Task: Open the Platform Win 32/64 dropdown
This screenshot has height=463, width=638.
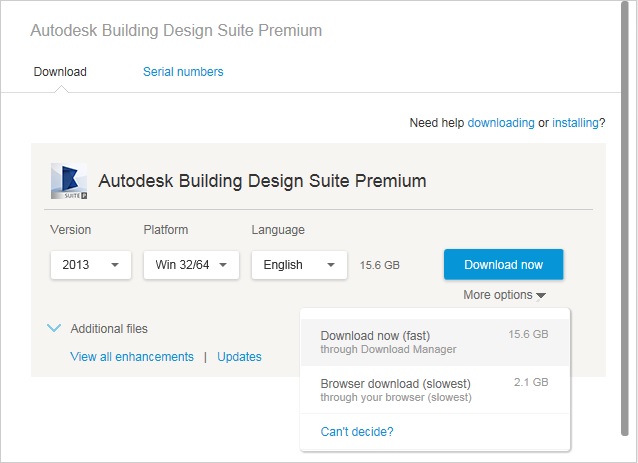Action: [x=191, y=265]
